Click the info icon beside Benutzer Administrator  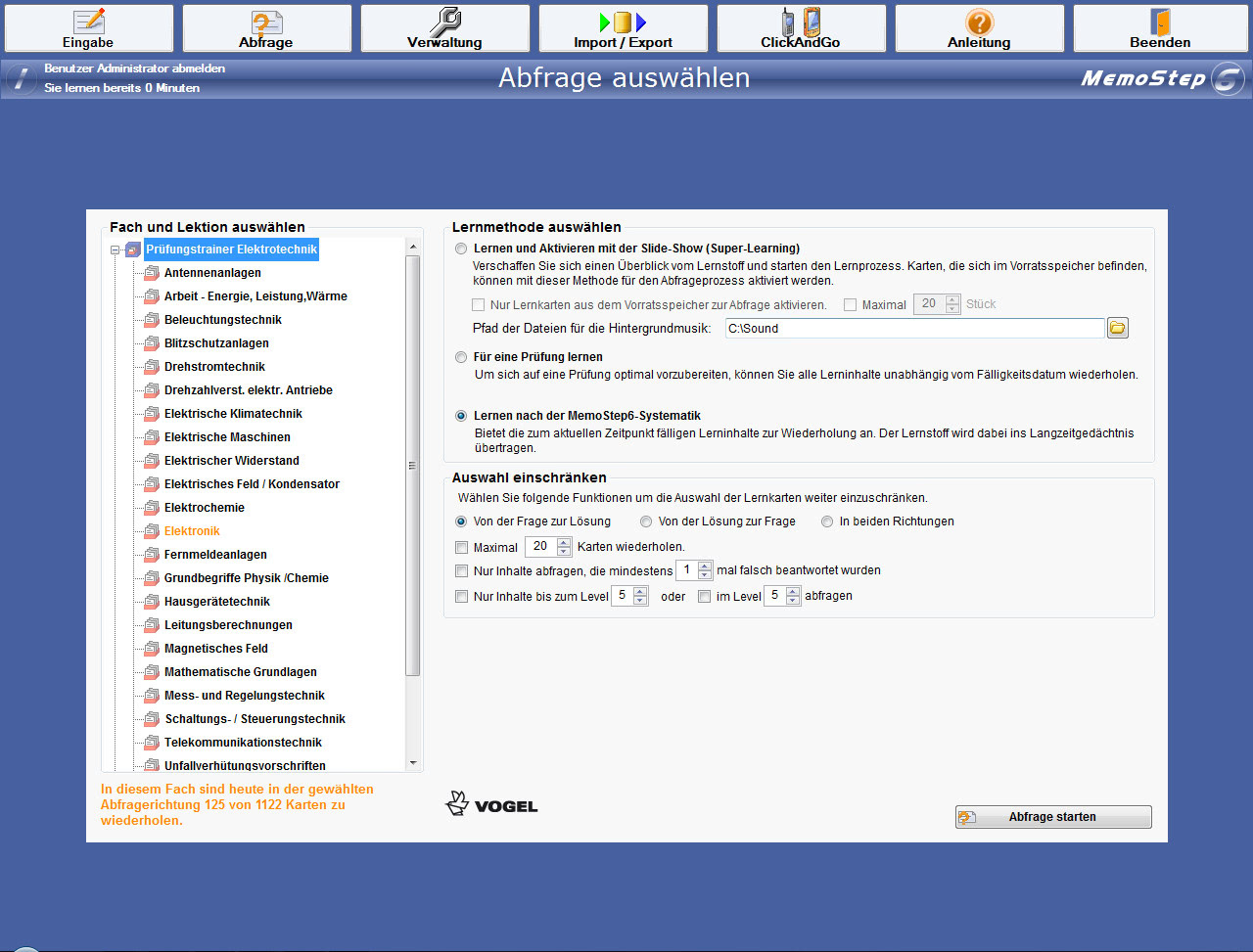coord(21,79)
